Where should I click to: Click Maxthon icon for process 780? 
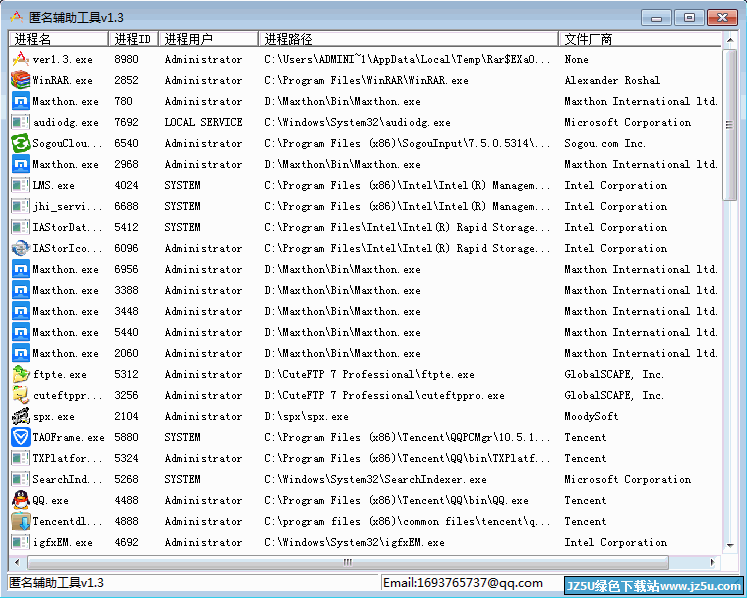pyautogui.click(x=20, y=101)
